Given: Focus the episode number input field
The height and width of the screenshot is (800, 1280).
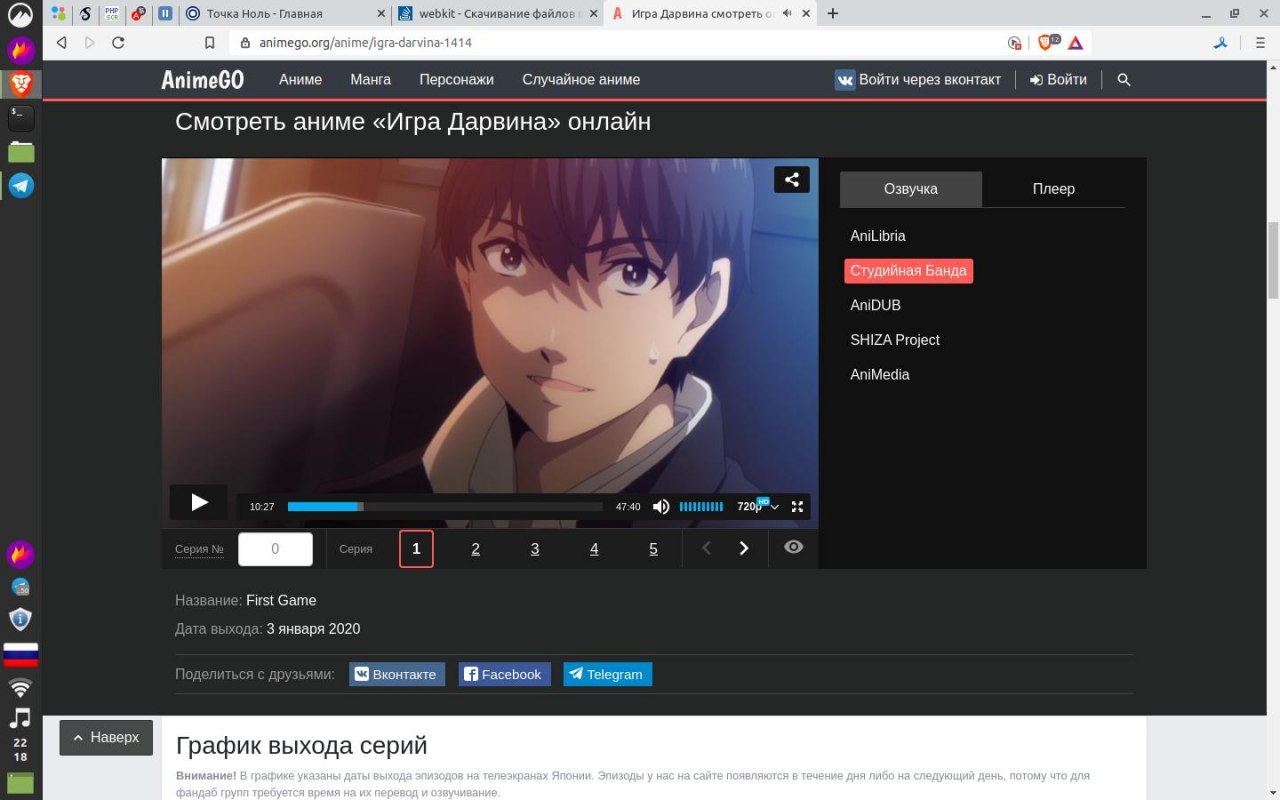Looking at the screenshot, I should [275, 549].
